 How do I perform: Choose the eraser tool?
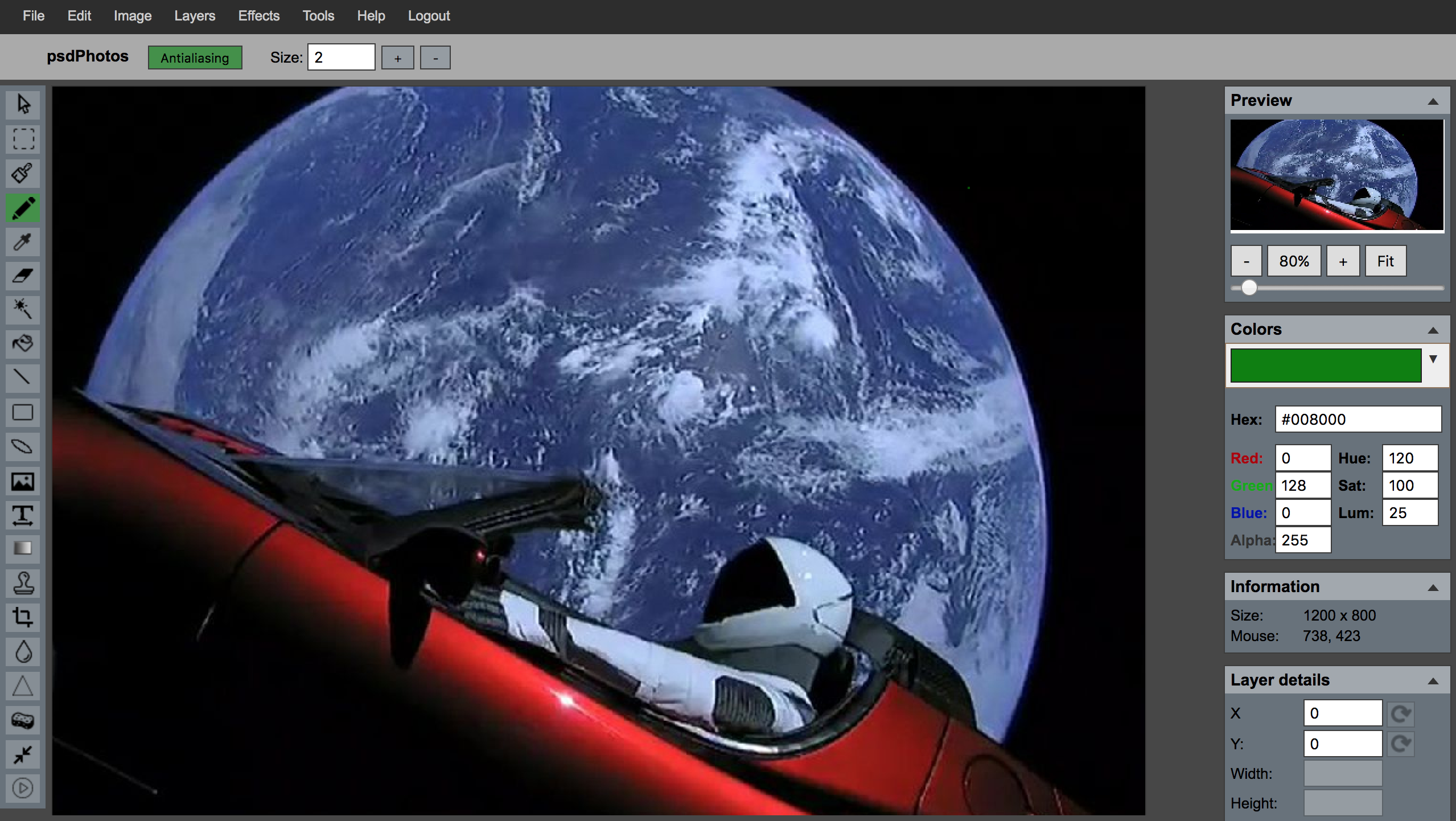pos(23,276)
